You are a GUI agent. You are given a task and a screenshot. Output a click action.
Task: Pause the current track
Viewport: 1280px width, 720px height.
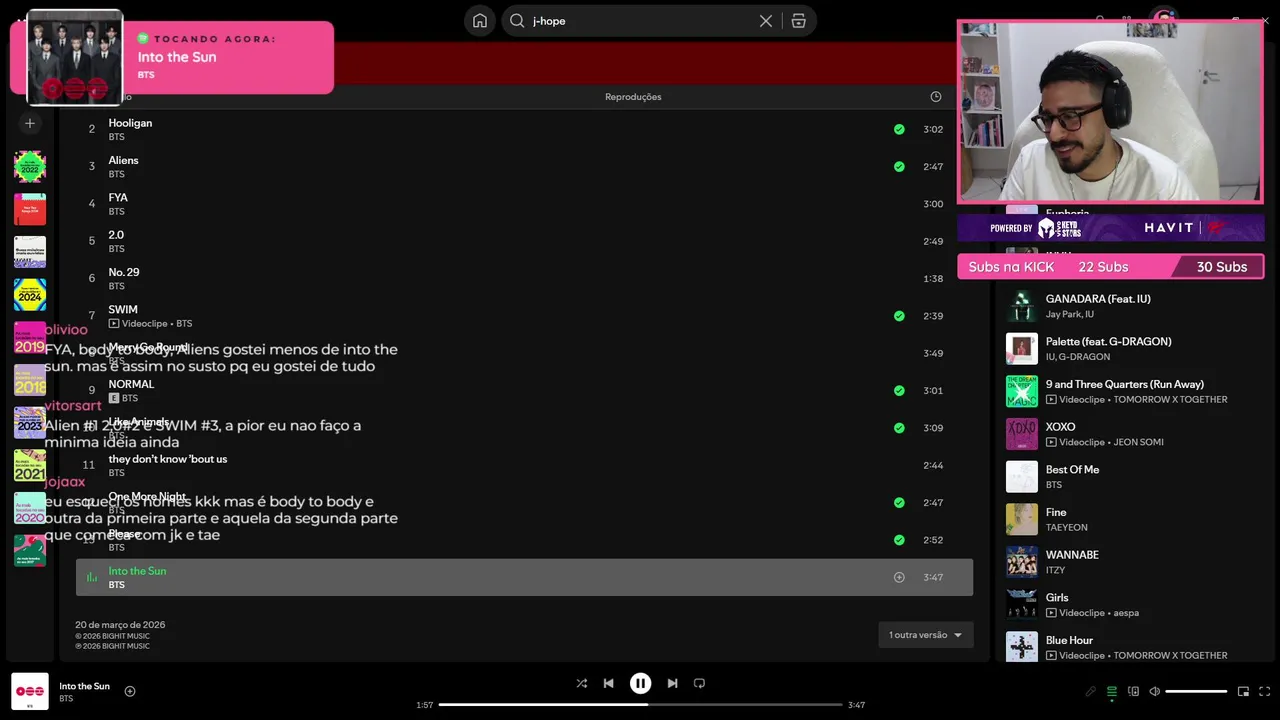pyautogui.click(x=640, y=683)
